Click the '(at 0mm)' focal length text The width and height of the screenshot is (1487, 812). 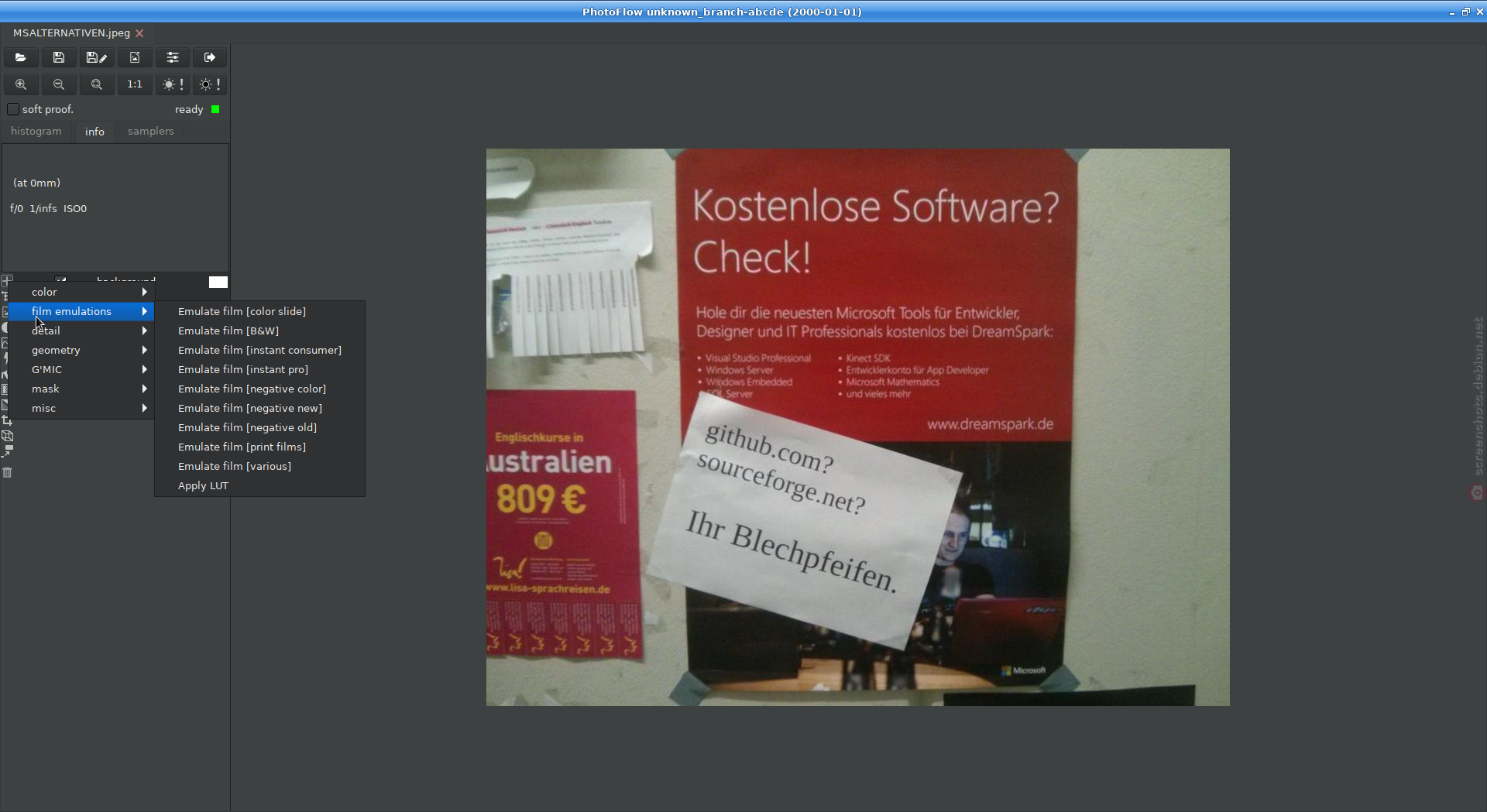tap(36, 183)
